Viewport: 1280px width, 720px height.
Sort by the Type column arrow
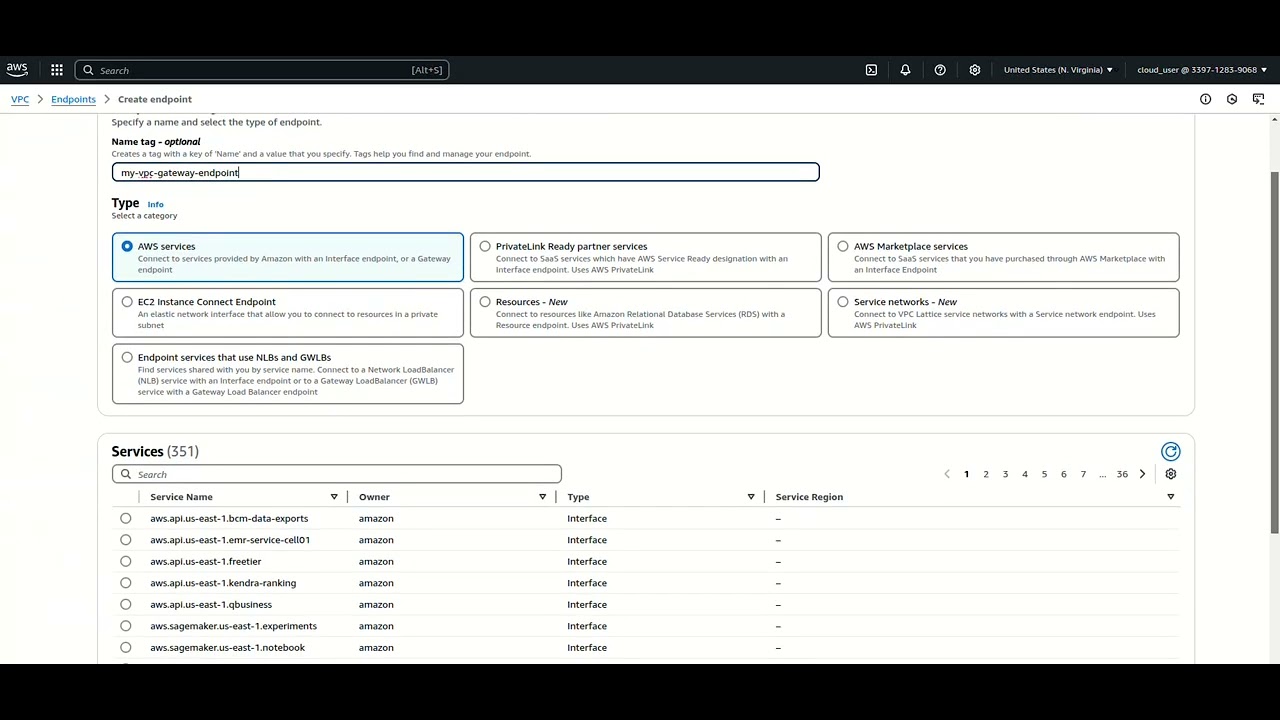tap(751, 497)
